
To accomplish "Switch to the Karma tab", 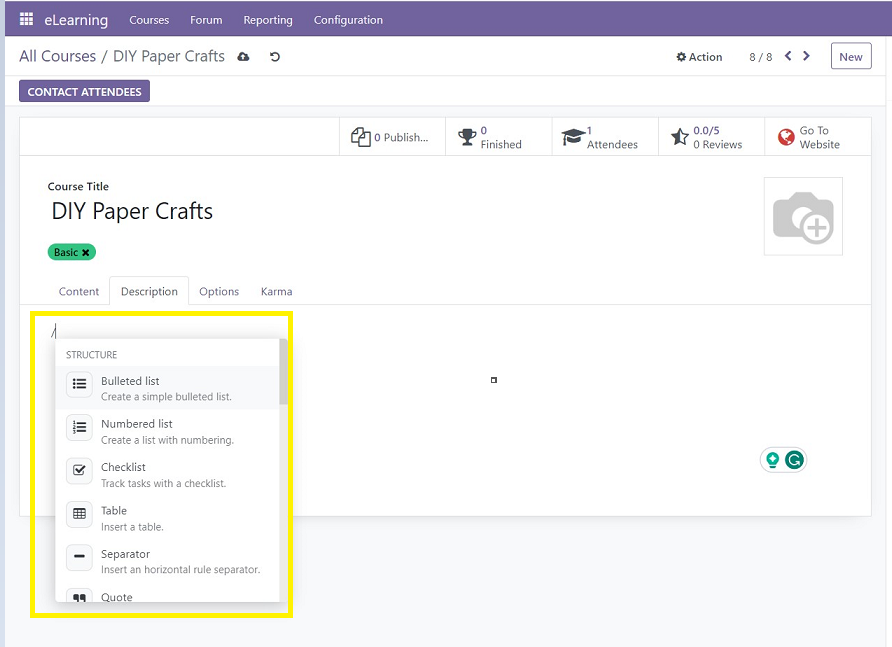I will (x=276, y=291).
